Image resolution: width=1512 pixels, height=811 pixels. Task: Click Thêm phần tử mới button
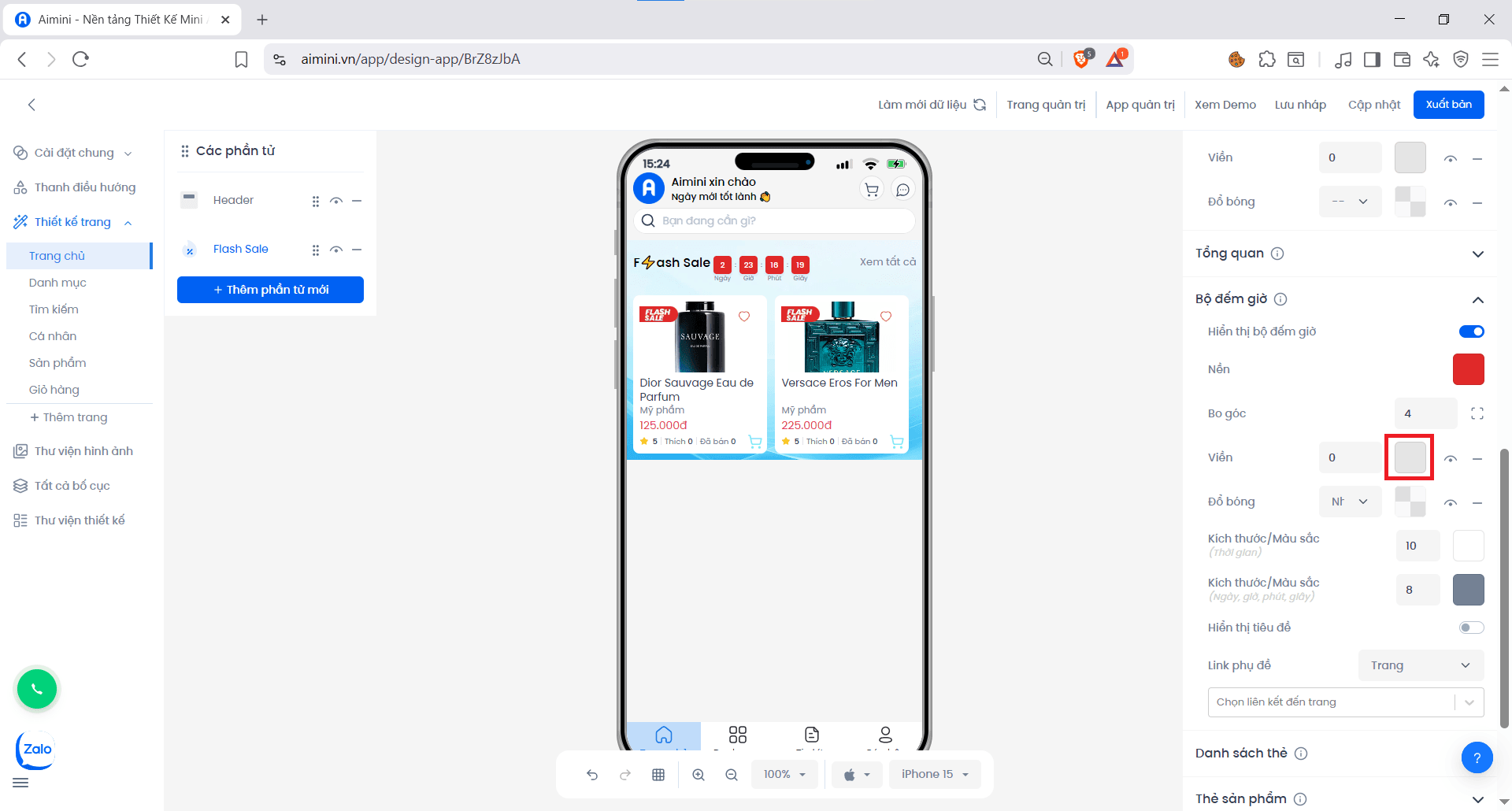pyautogui.click(x=270, y=290)
